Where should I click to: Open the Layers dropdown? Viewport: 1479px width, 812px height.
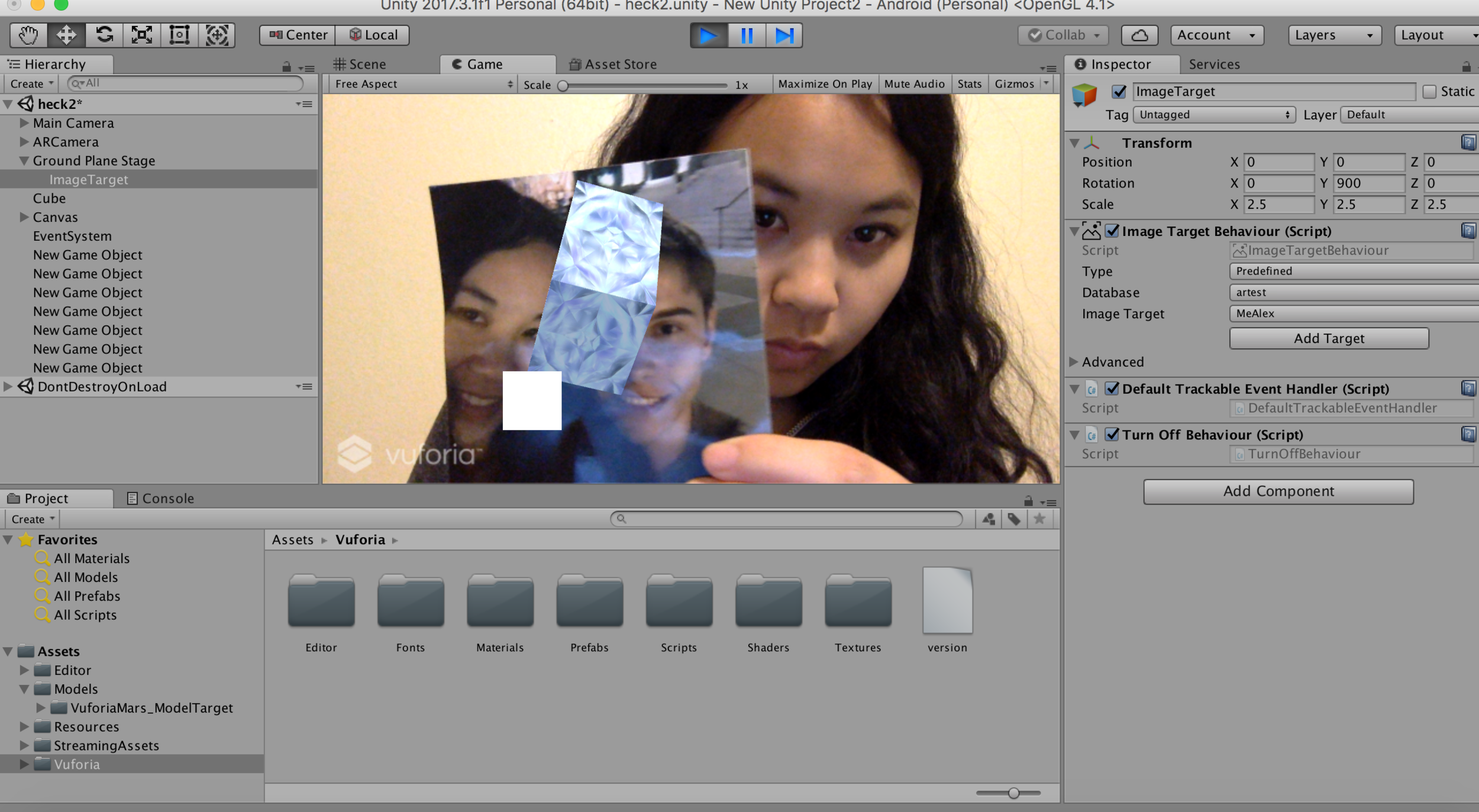click(1334, 35)
